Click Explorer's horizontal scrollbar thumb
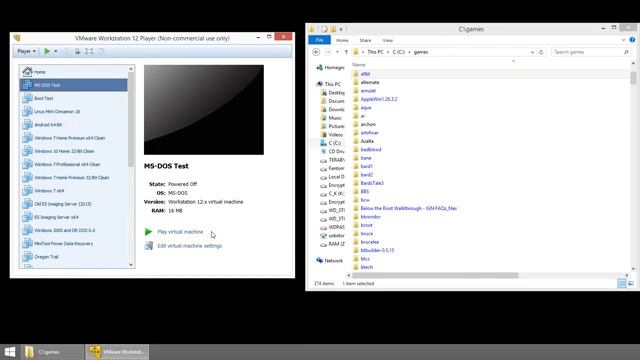 point(435,276)
